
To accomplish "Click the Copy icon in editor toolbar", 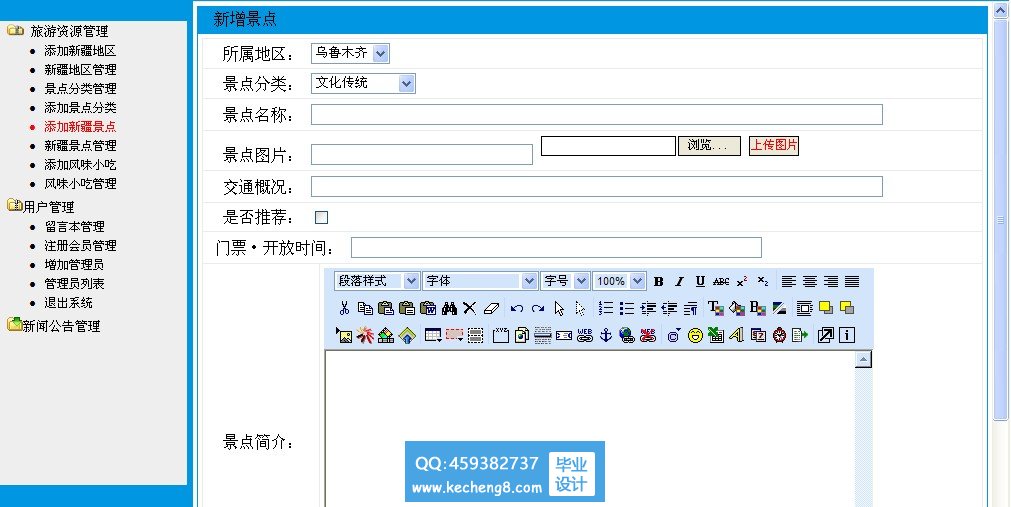I will click(365, 308).
